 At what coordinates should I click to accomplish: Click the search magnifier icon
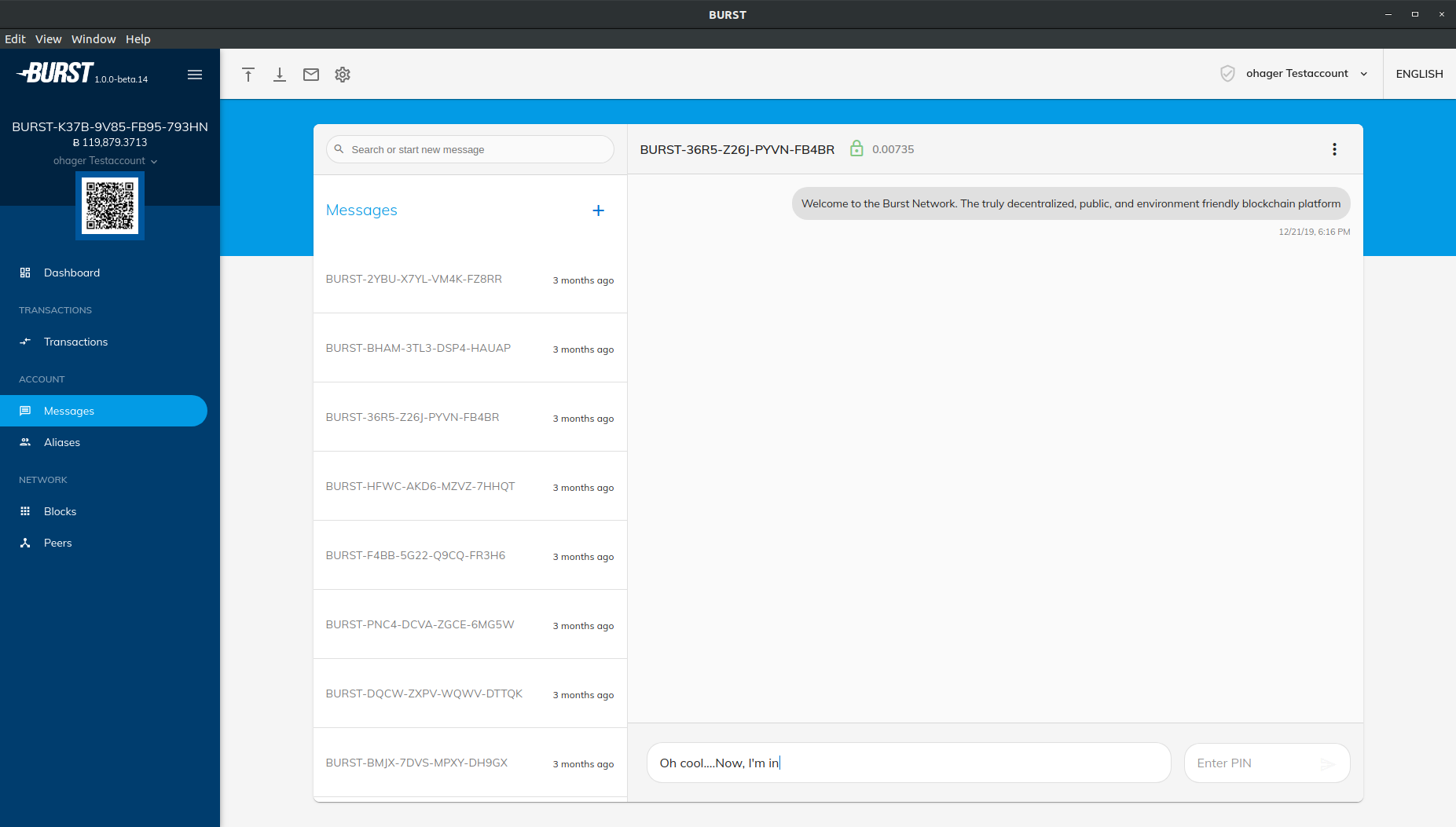pos(339,149)
